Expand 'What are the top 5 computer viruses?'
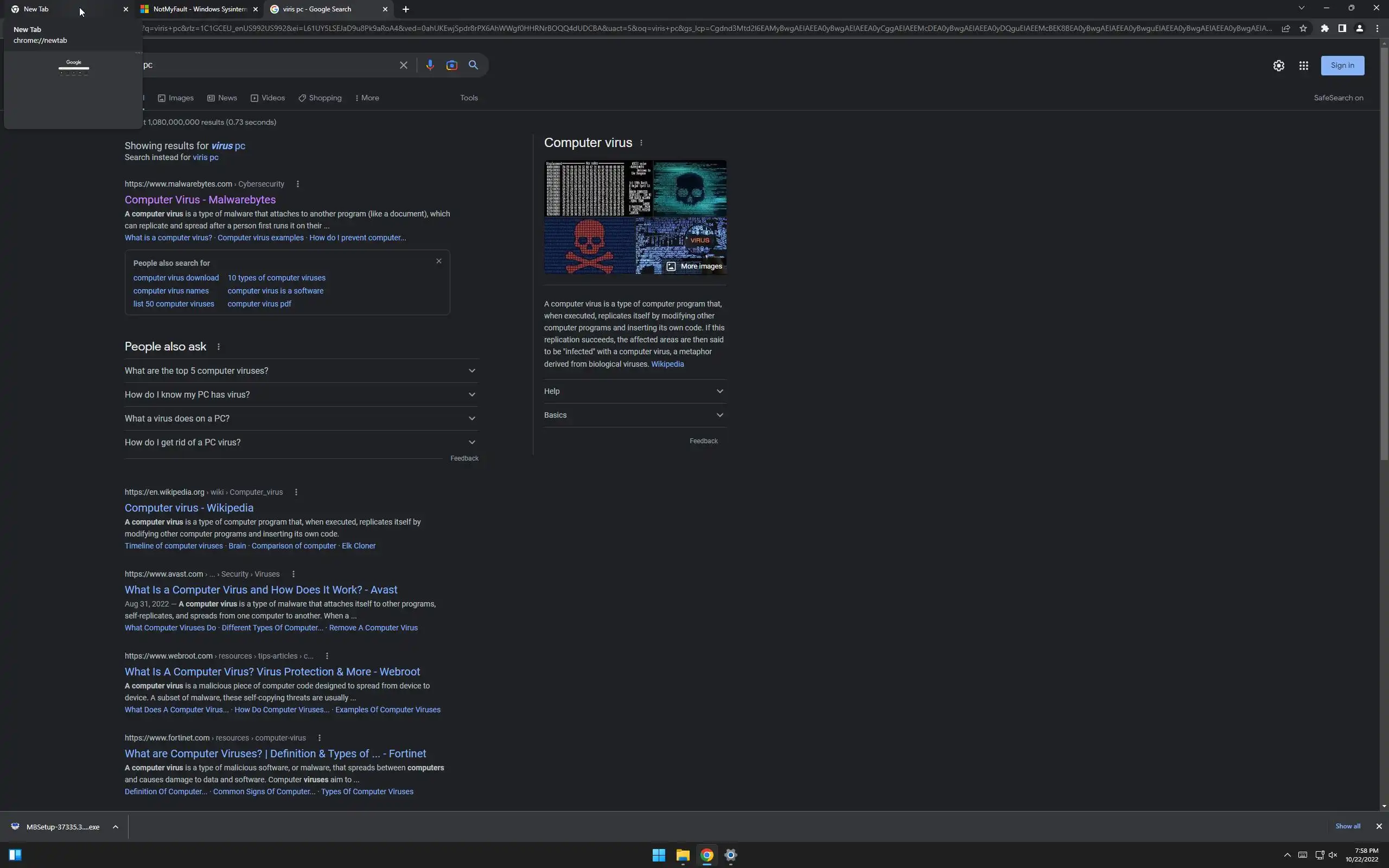The height and width of the screenshot is (868, 1389). pyautogui.click(x=301, y=371)
